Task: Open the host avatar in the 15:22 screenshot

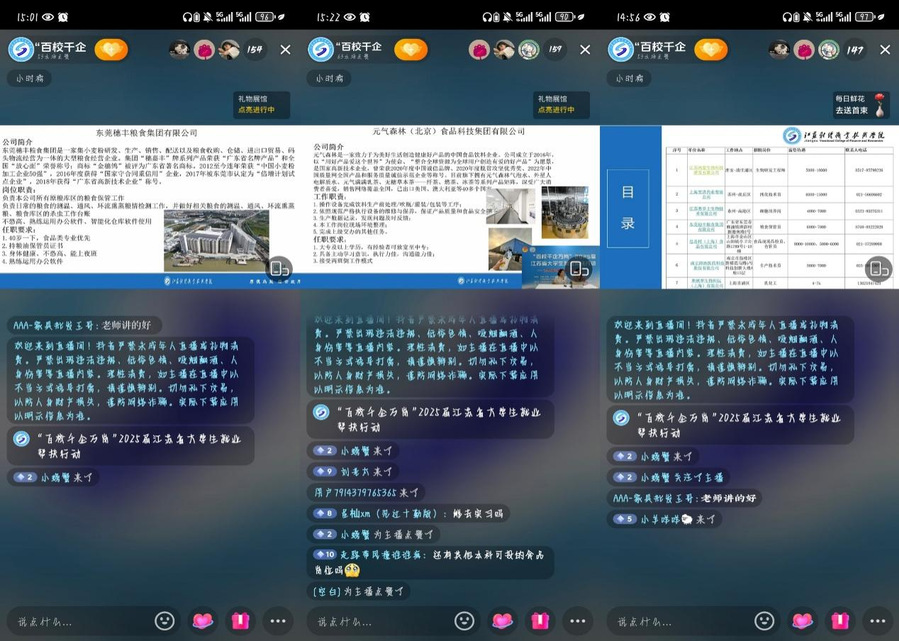Action: coord(320,50)
